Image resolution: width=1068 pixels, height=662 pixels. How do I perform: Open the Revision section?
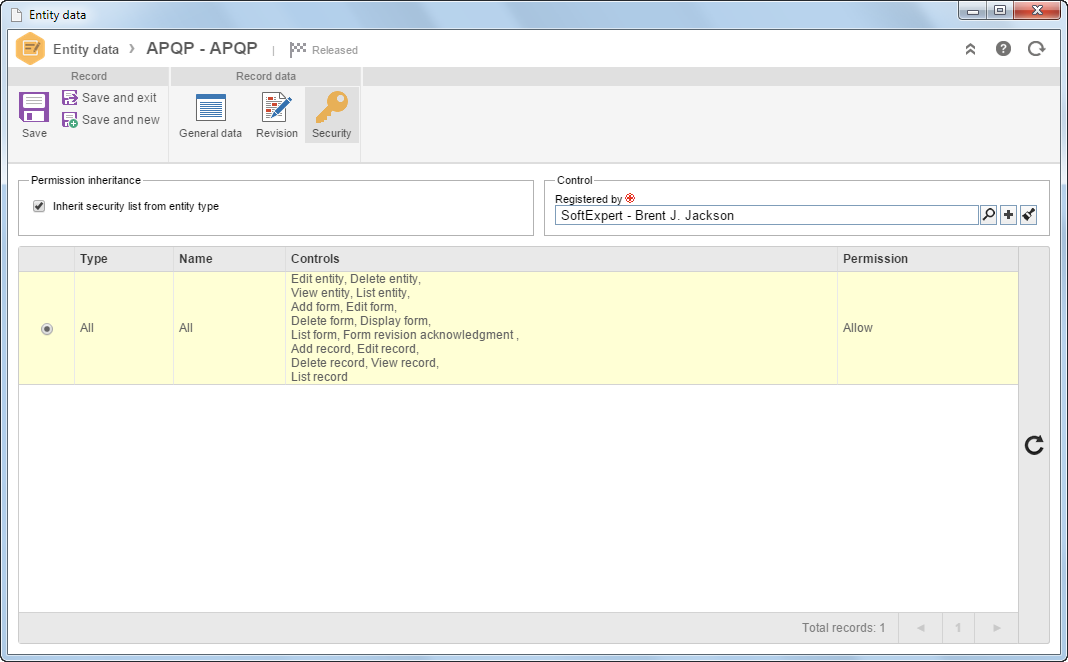pos(277,115)
